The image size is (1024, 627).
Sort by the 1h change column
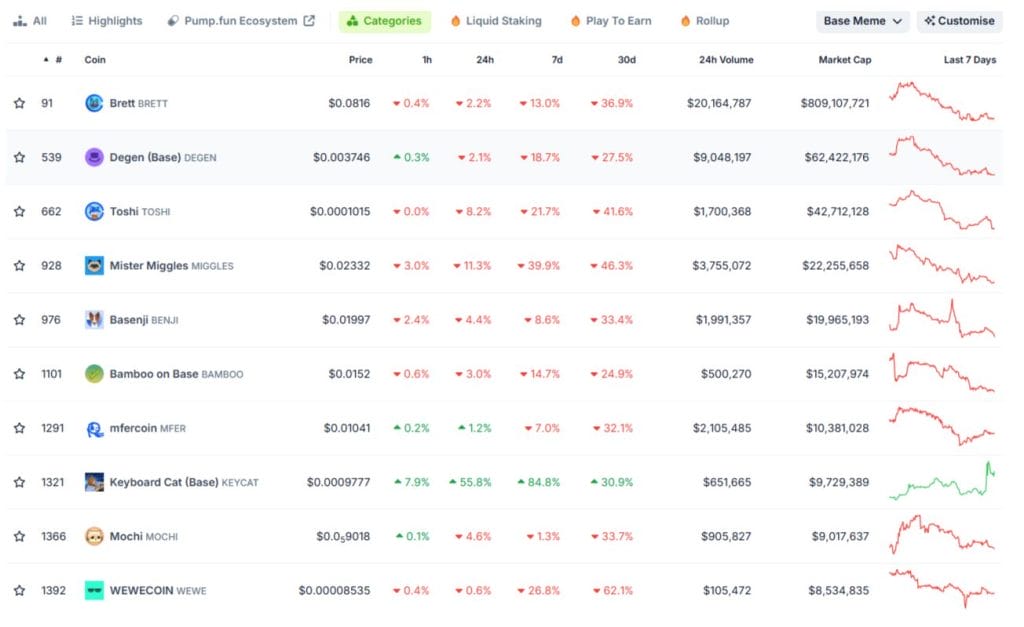pyautogui.click(x=427, y=59)
